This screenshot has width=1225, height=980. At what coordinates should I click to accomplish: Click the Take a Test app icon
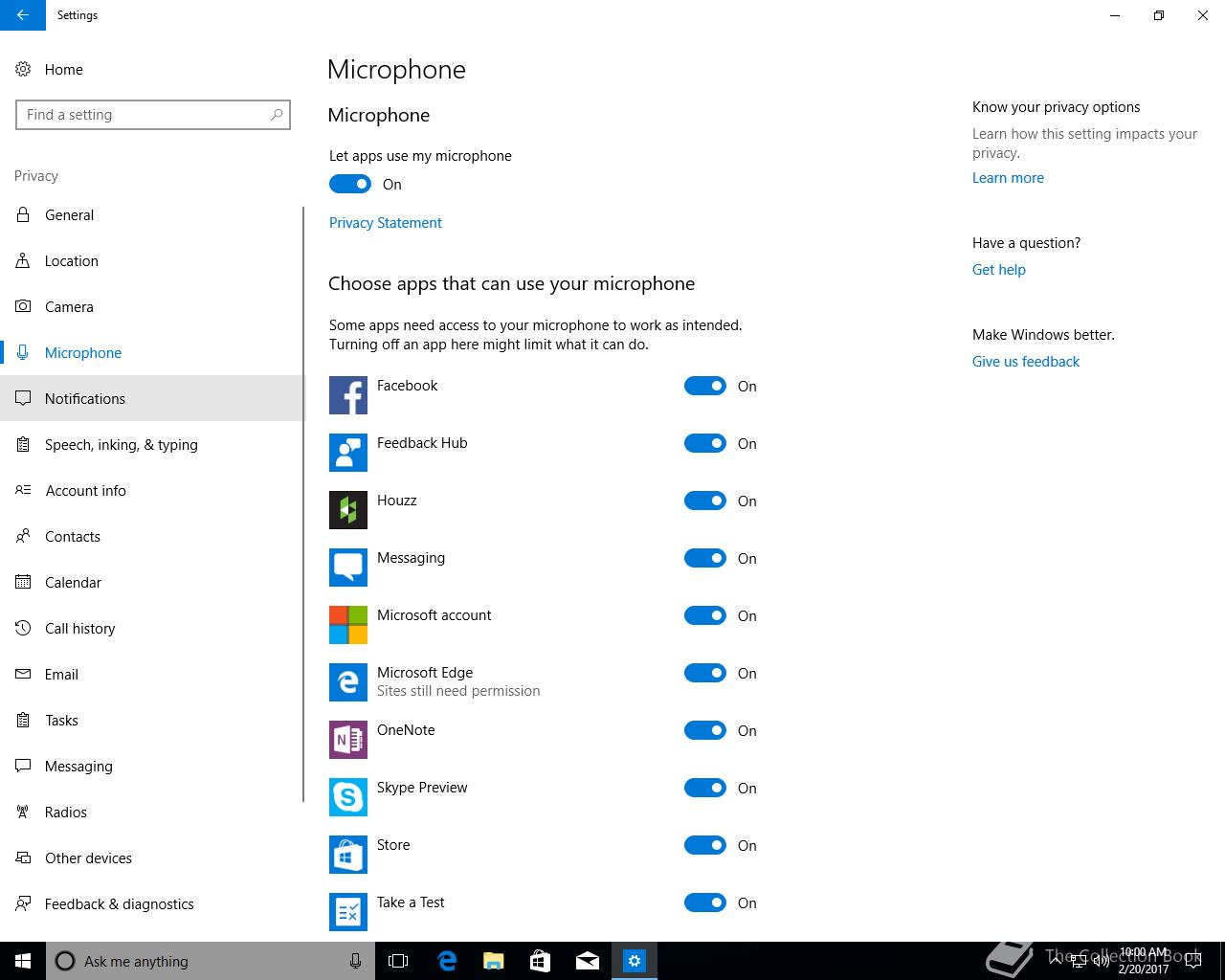point(348,912)
